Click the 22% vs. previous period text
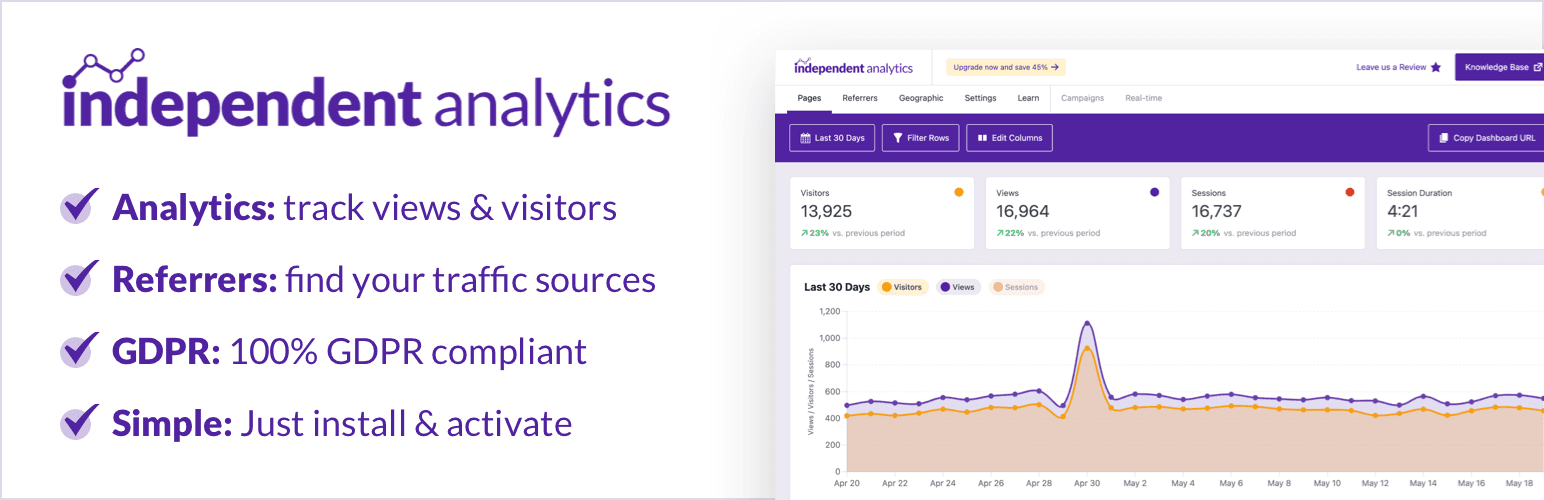This screenshot has width=1544, height=500. click(1048, 233)
